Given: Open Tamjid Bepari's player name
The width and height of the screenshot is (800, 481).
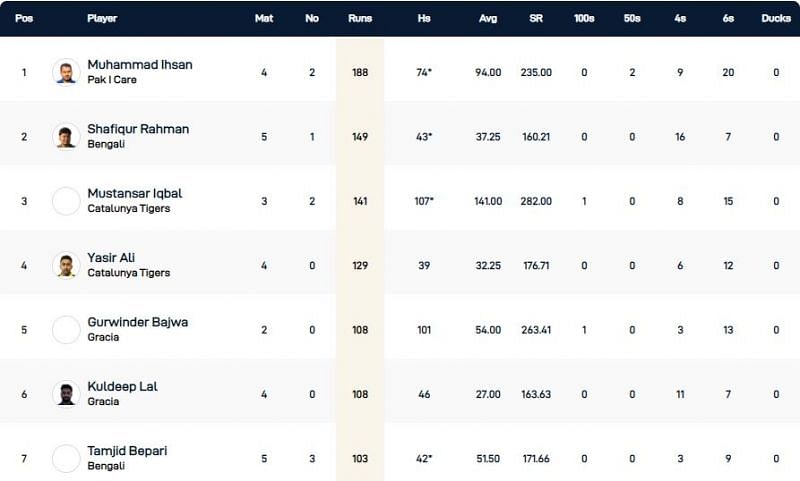Looking at the screenshot, I should 128,451.
